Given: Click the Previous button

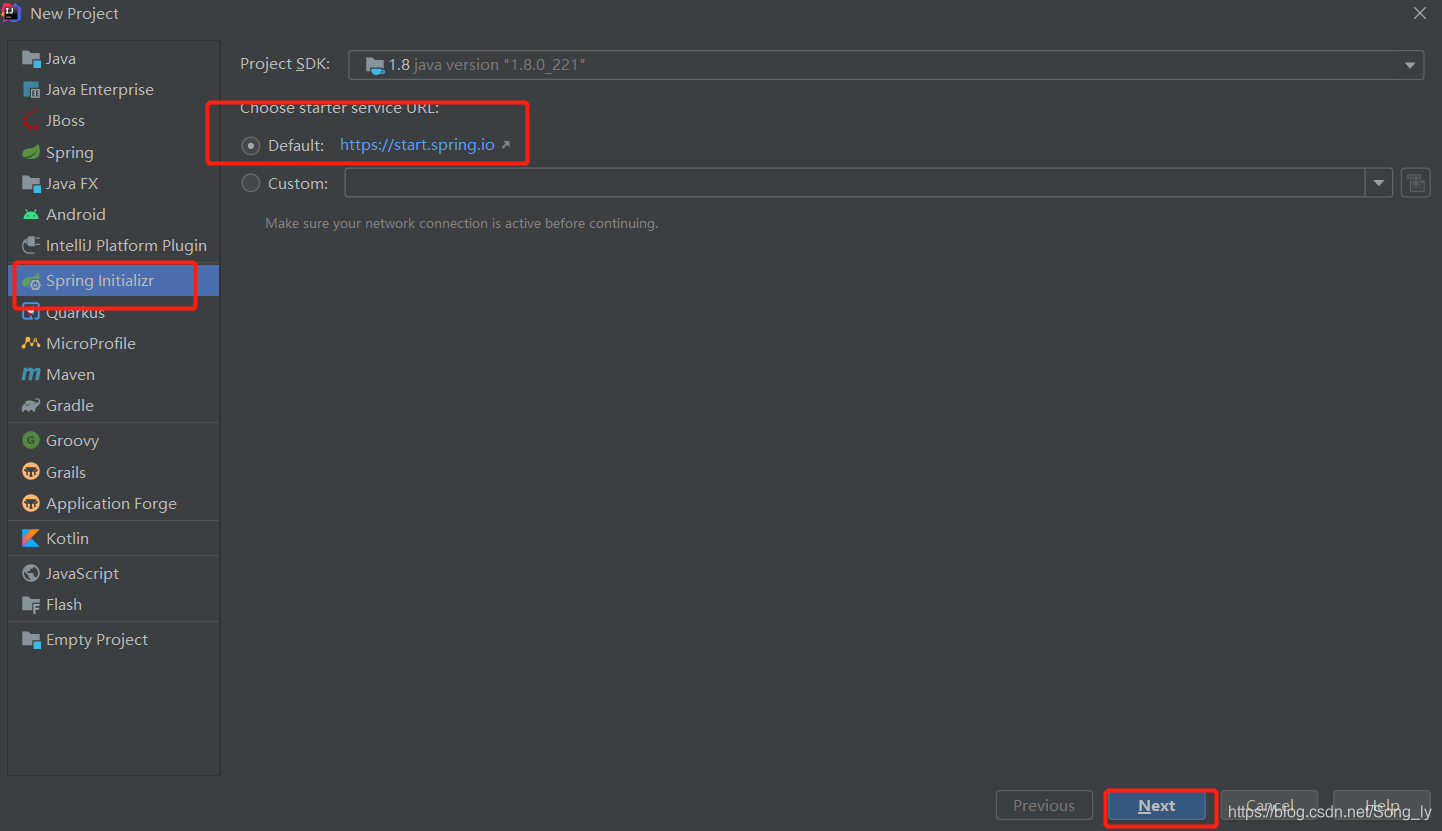Looking at the screenshot, I should point(1044,806).
